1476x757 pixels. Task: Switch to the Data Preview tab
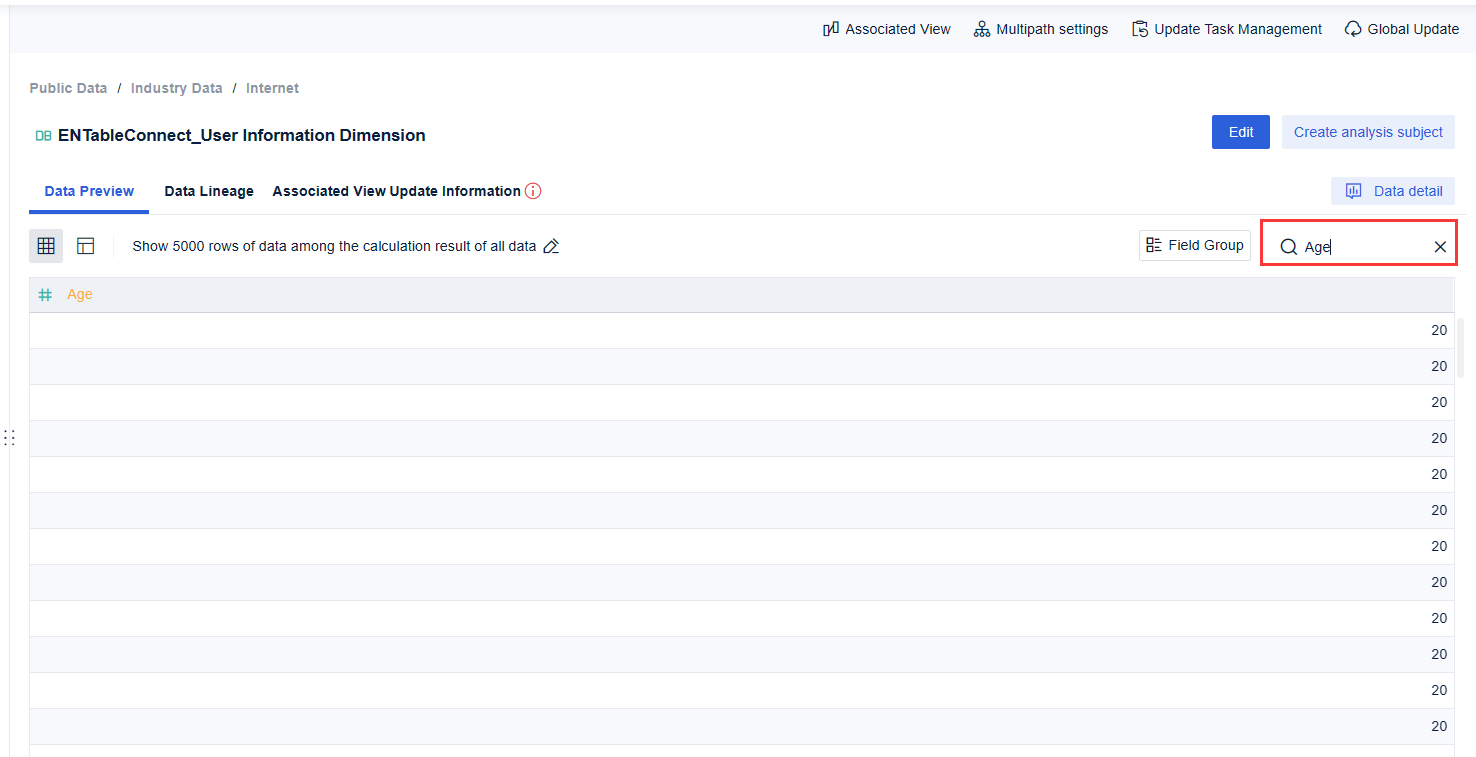coord(89,191)
